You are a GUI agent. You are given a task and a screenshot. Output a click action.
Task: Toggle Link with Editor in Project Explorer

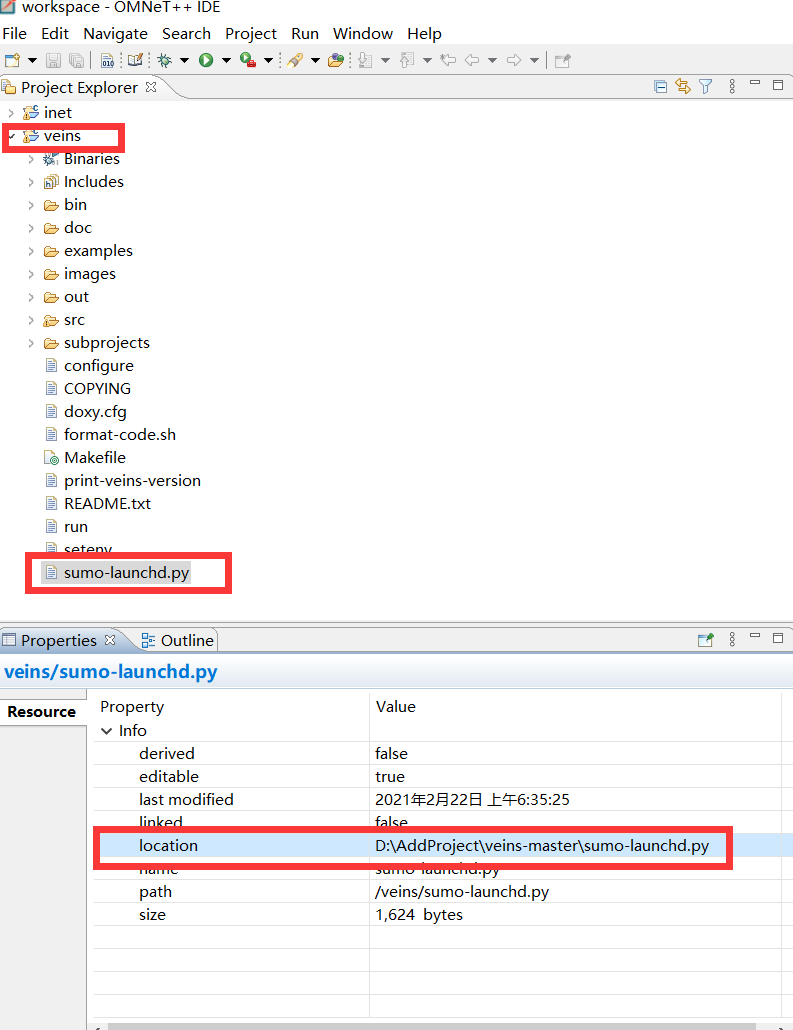point(683,86)
